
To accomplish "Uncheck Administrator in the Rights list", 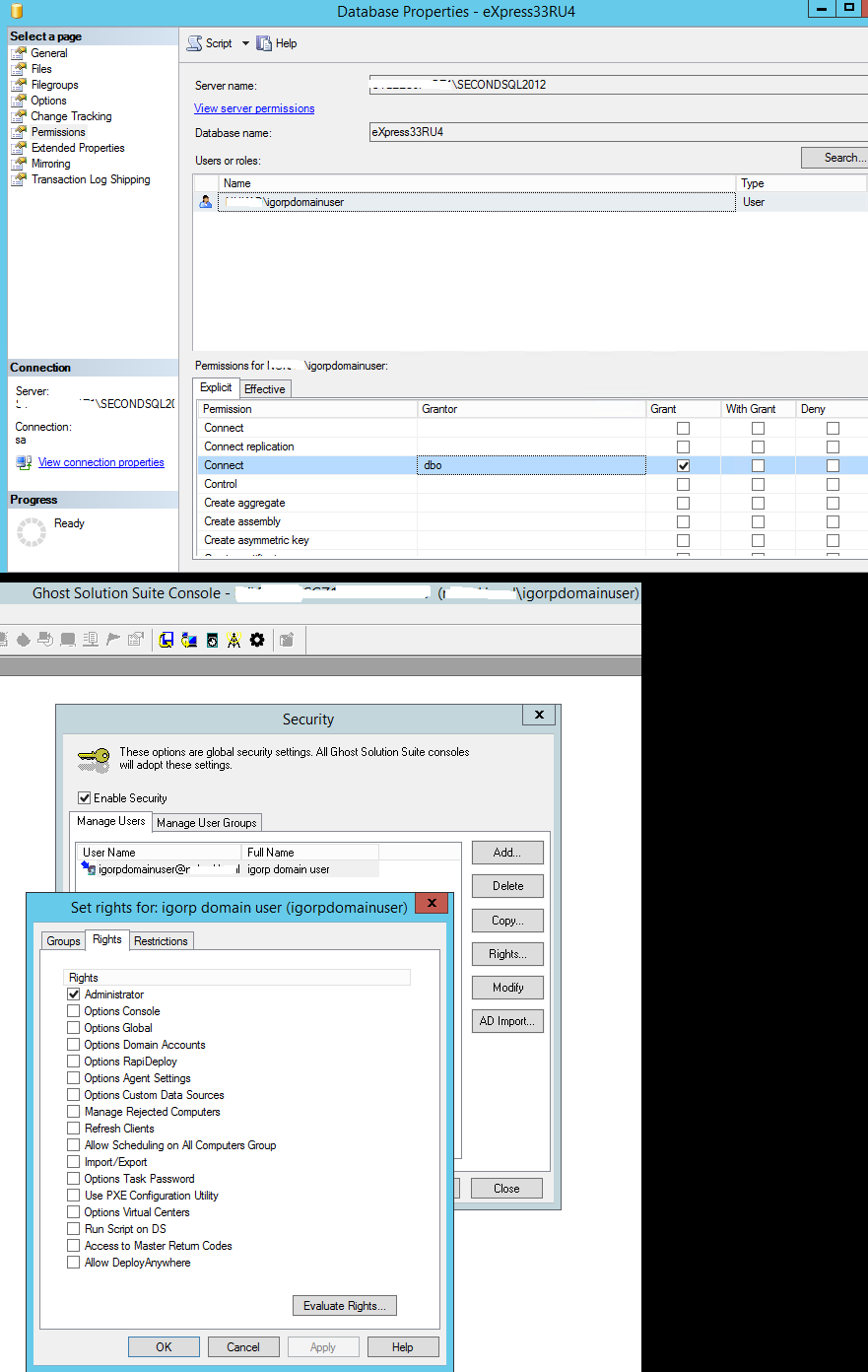I will pyautogui.click(x=73, y=994).
